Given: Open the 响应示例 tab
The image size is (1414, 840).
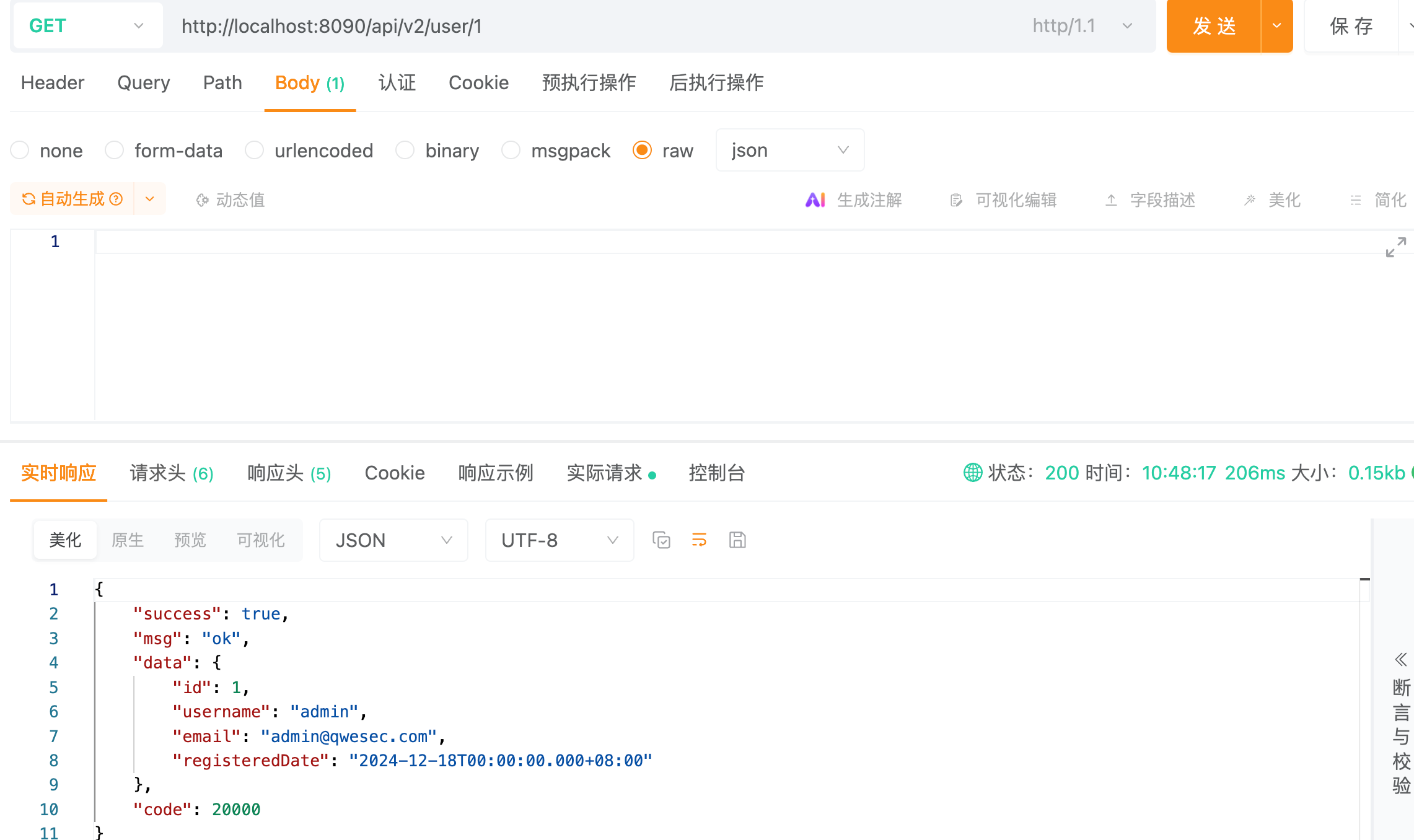Looking at the screenshot, I should click(496, 473).
